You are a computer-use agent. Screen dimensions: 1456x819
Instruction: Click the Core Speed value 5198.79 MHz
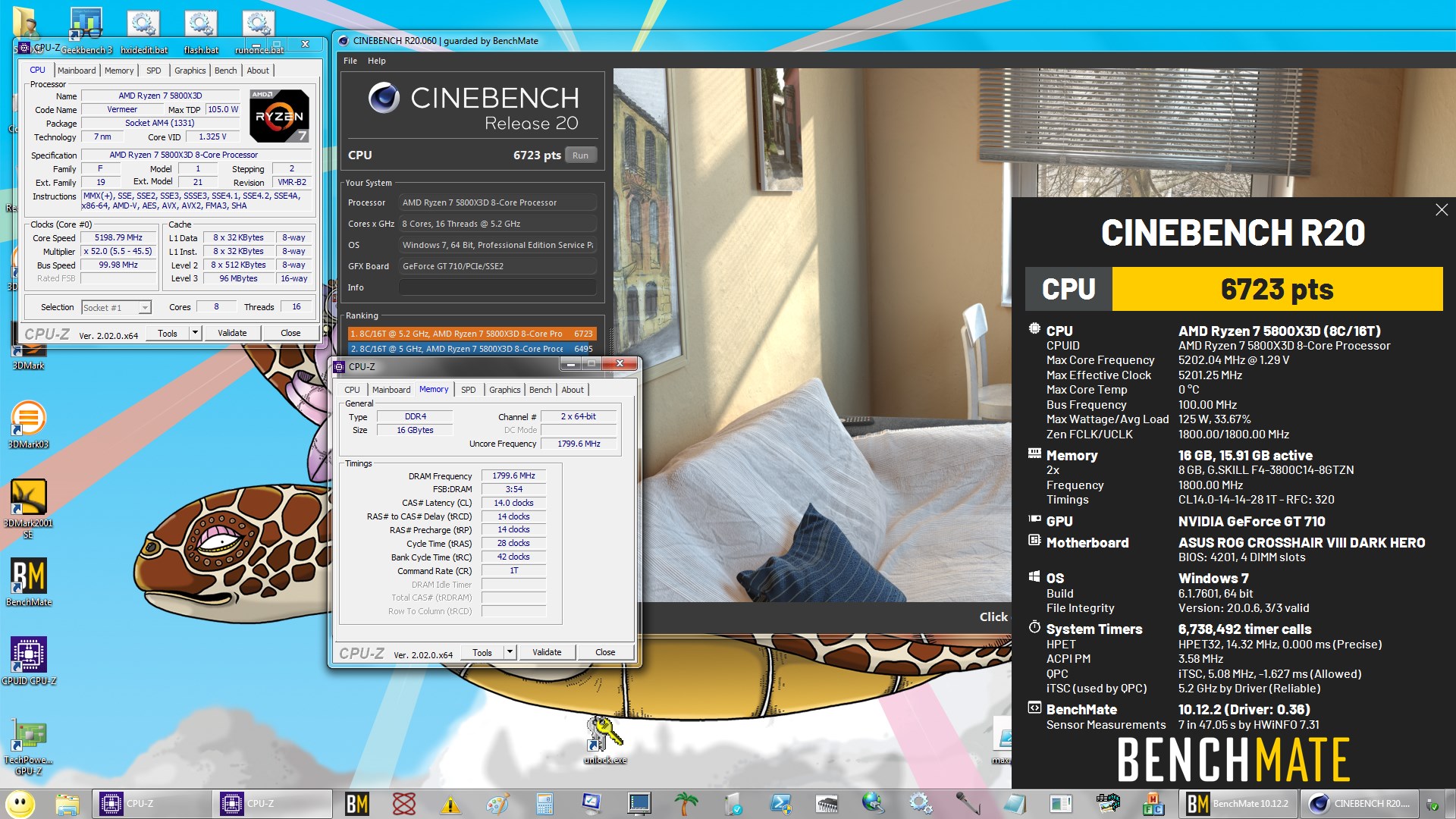118,238
